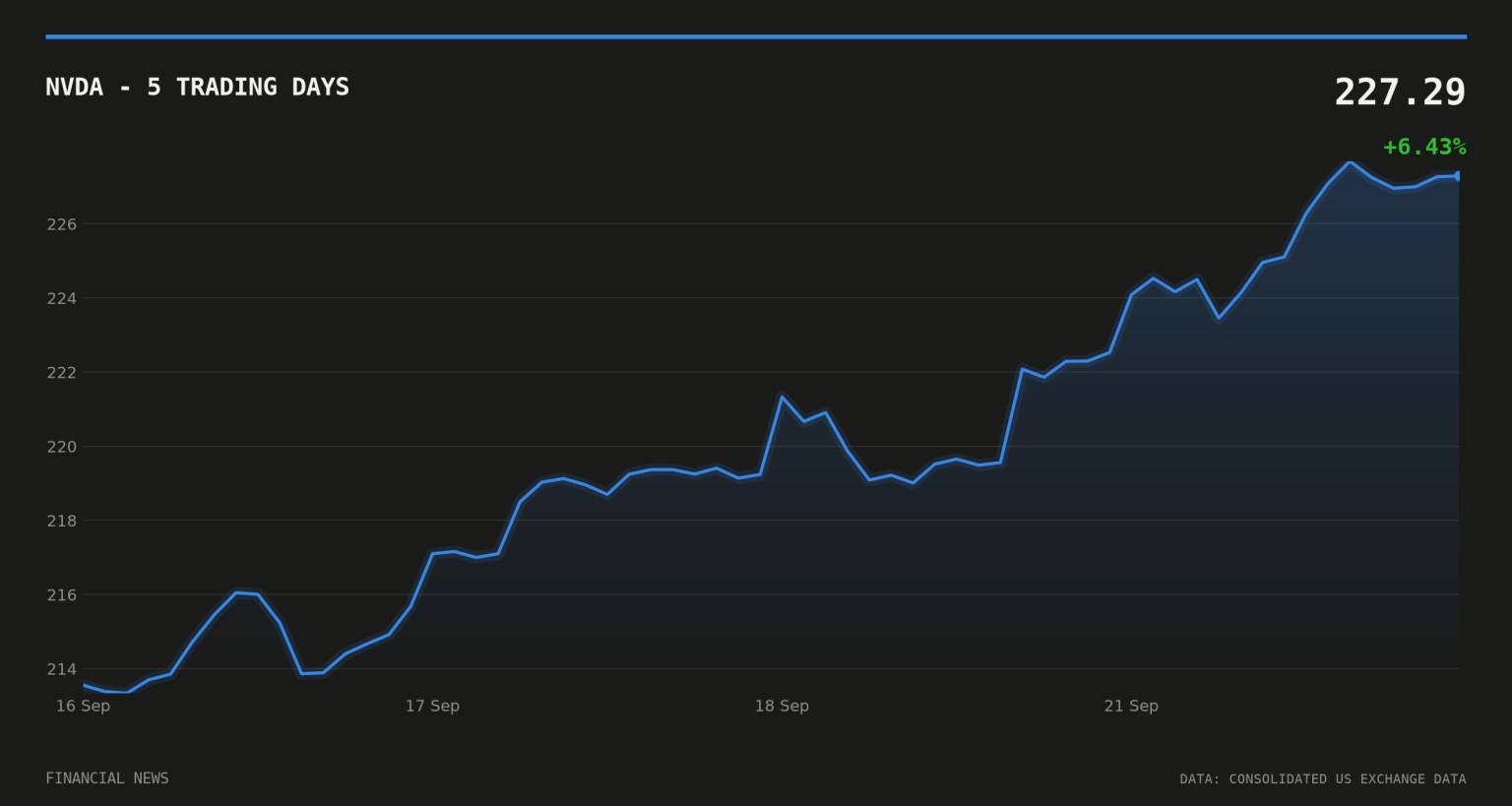Click the 222 y-axis label

coord(61,373)
